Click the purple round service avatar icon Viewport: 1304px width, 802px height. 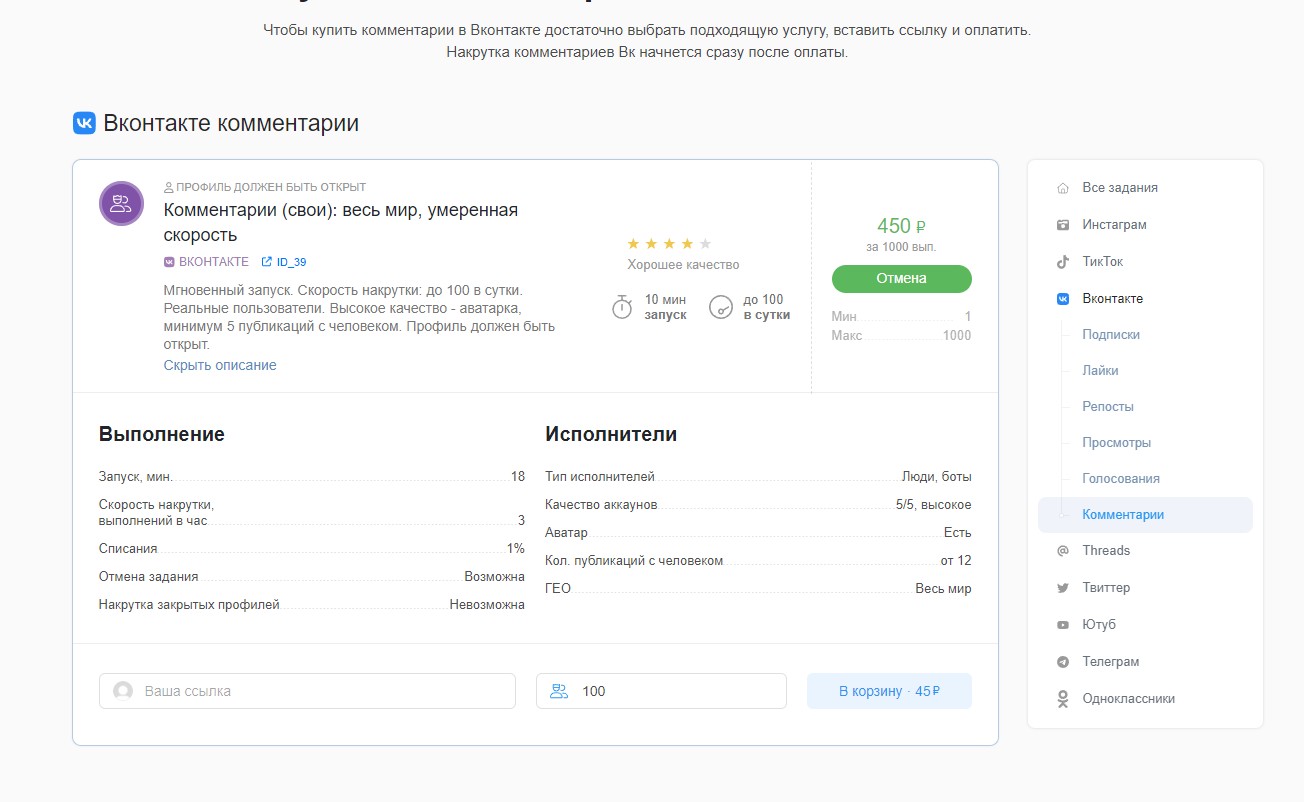122,204
